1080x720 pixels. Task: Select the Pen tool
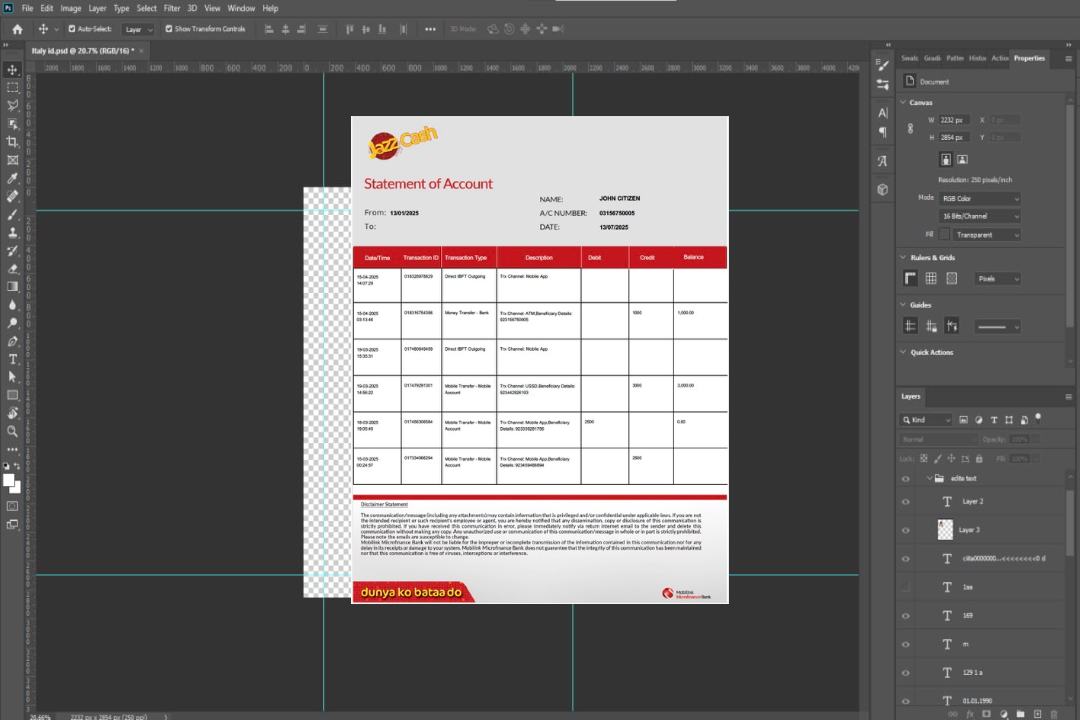12,341
